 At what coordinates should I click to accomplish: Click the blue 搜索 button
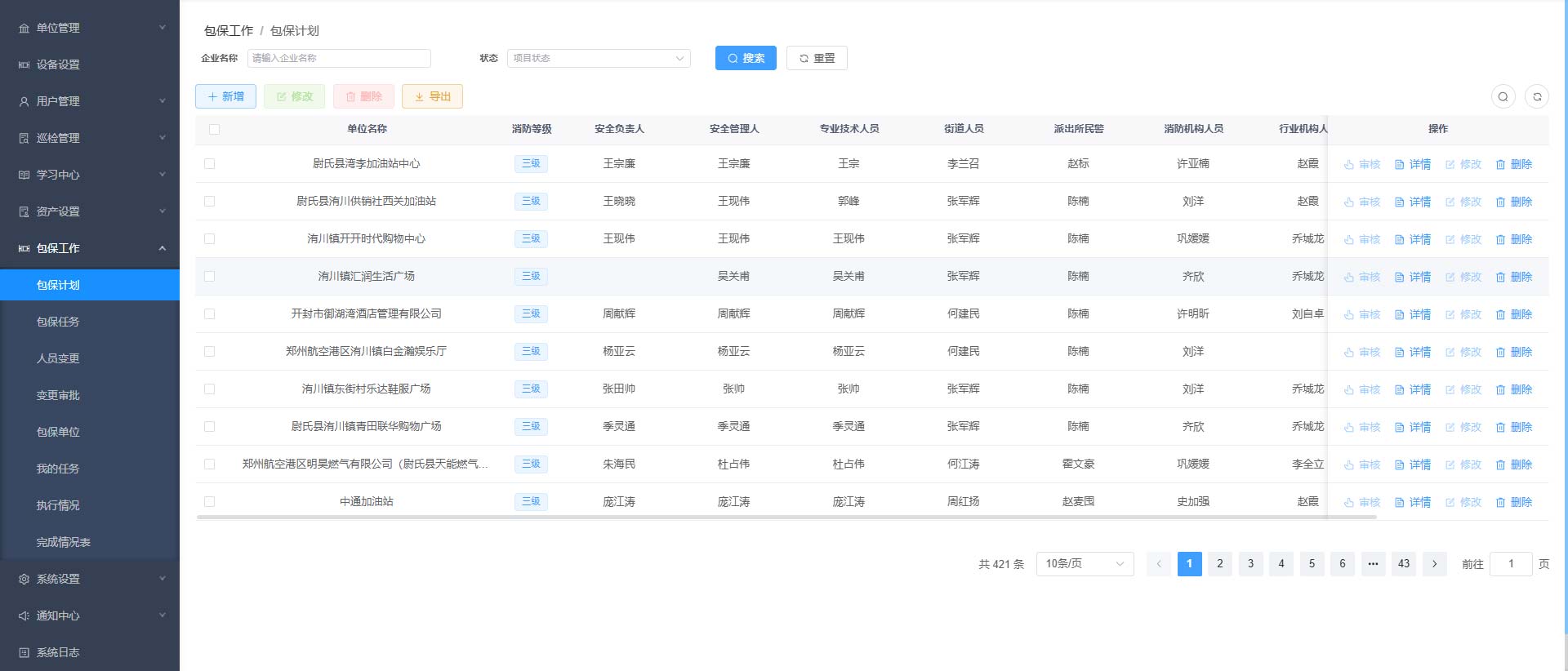(x=746, y=58)
